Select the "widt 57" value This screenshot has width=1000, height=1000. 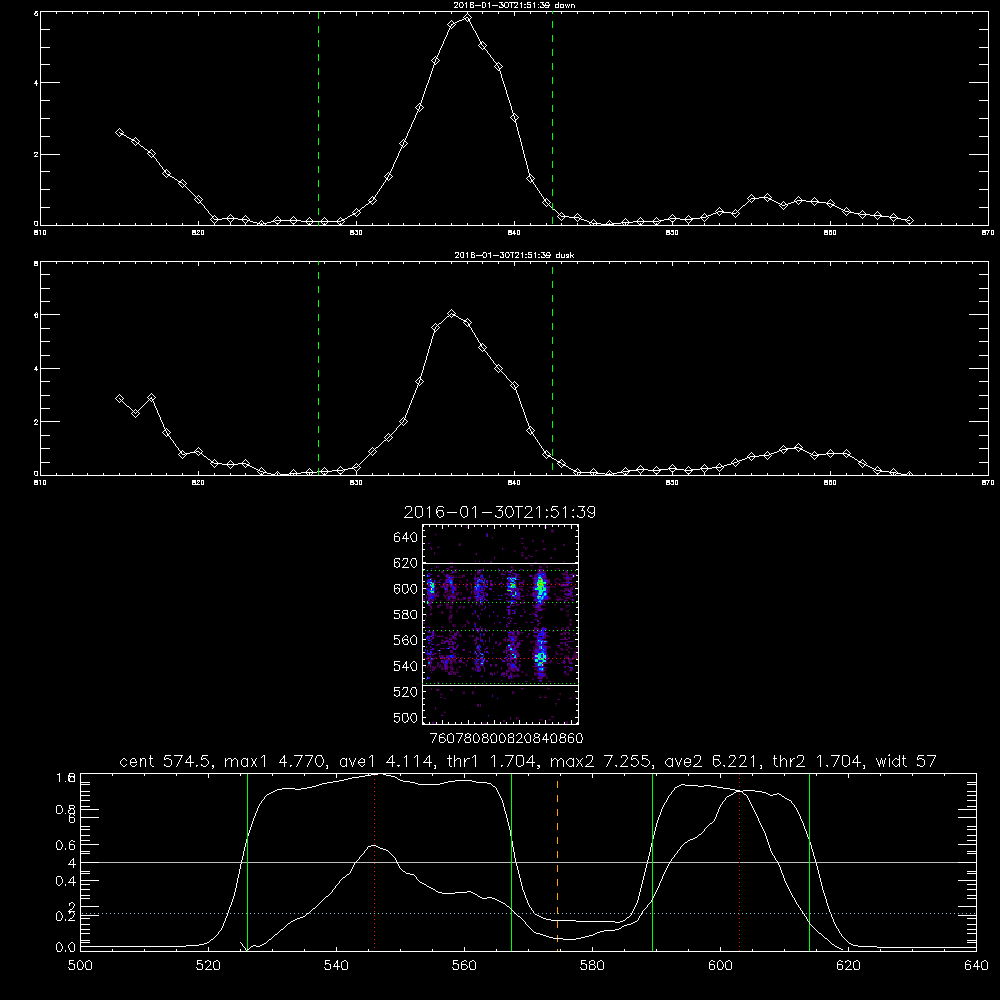906,761
